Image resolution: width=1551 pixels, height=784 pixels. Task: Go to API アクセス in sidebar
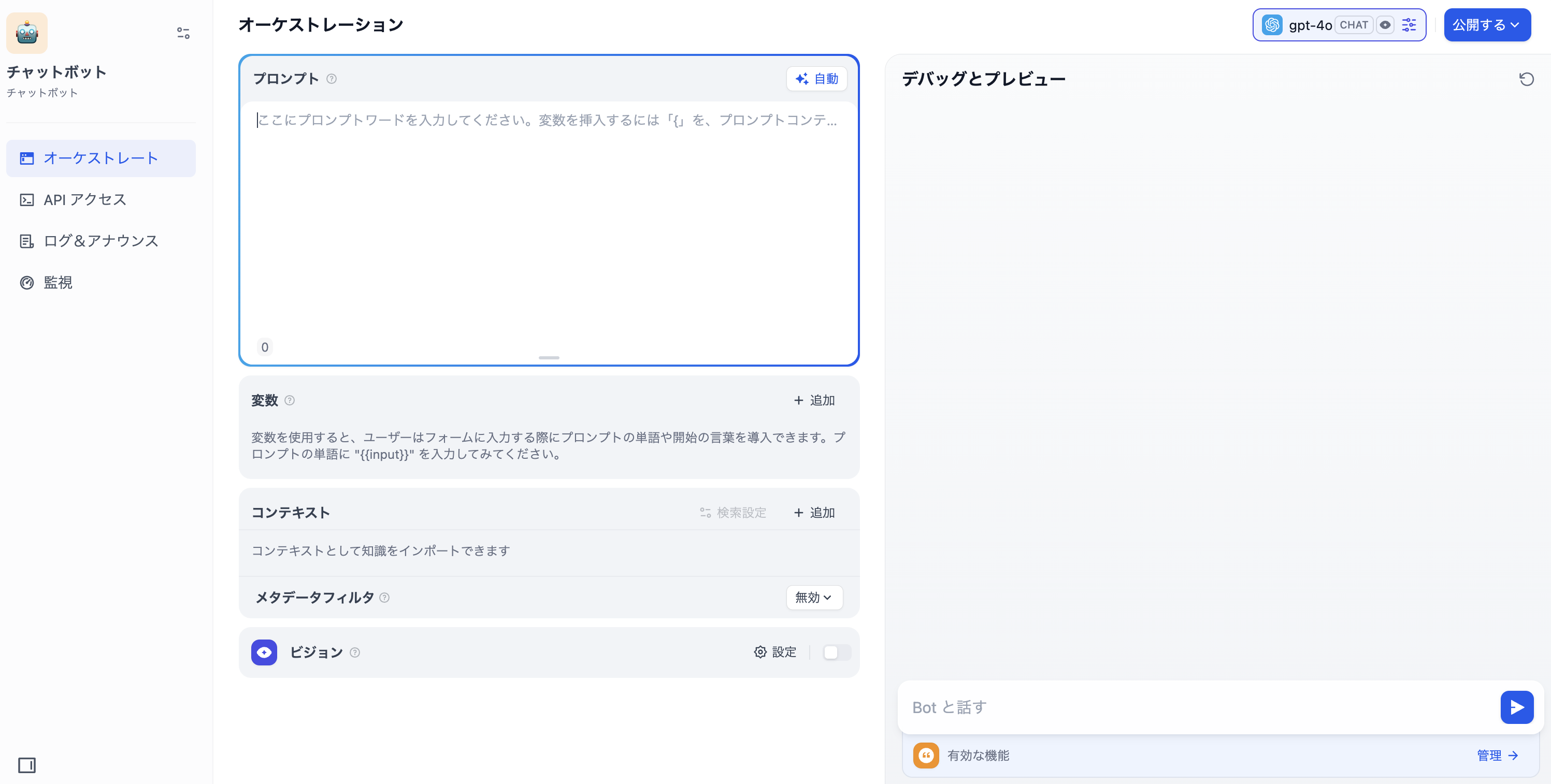[85, 200]
